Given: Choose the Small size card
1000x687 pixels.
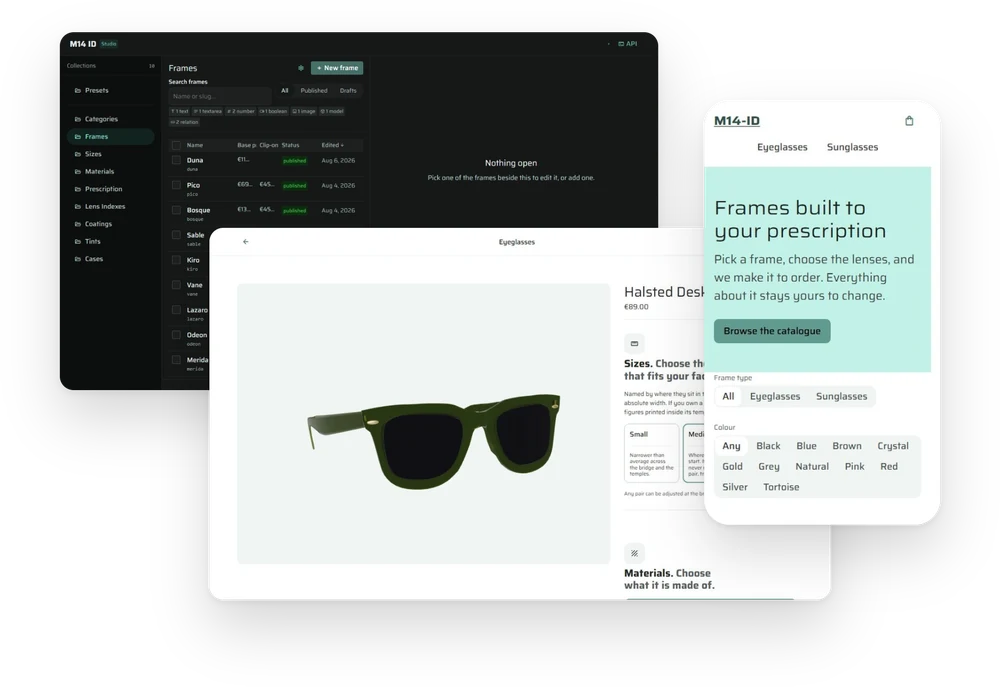Looking at the screenshot, I should click(x=651, y=452).
